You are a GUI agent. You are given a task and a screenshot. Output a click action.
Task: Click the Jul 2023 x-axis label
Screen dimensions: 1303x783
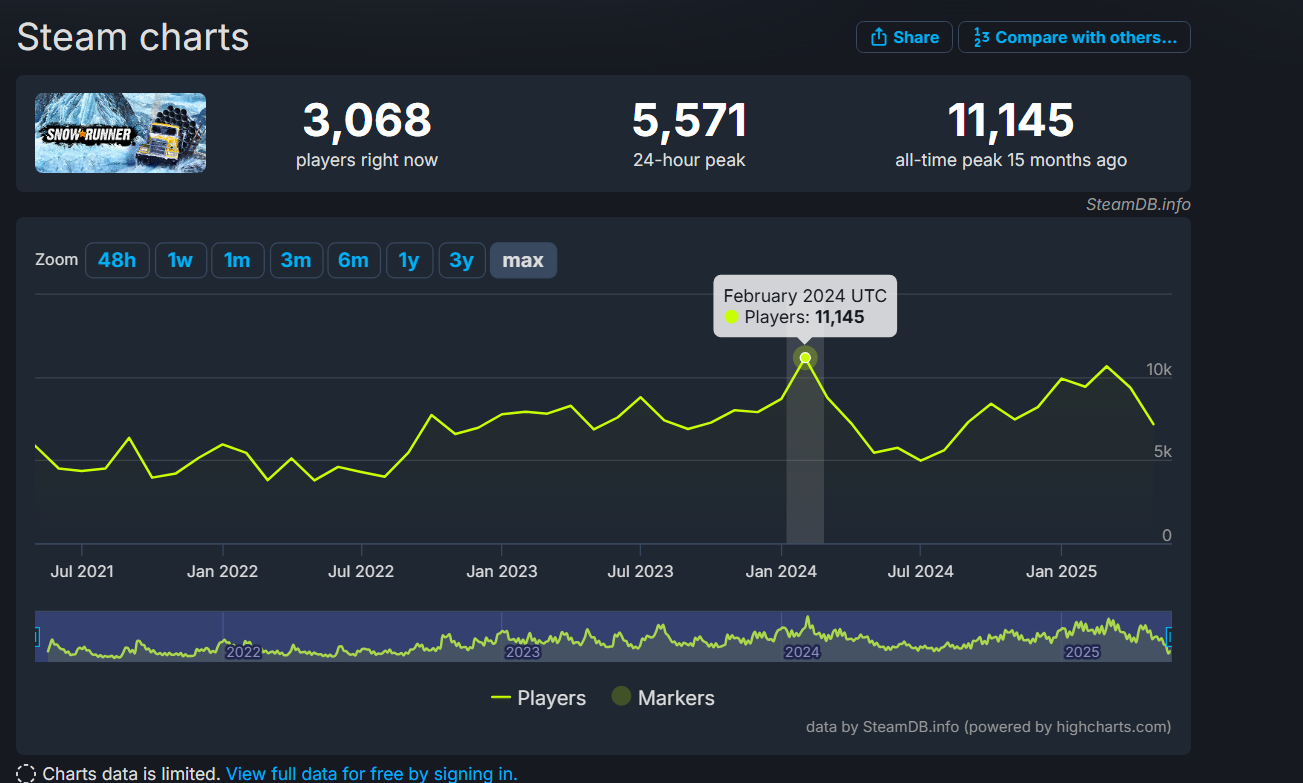point(641,571)
